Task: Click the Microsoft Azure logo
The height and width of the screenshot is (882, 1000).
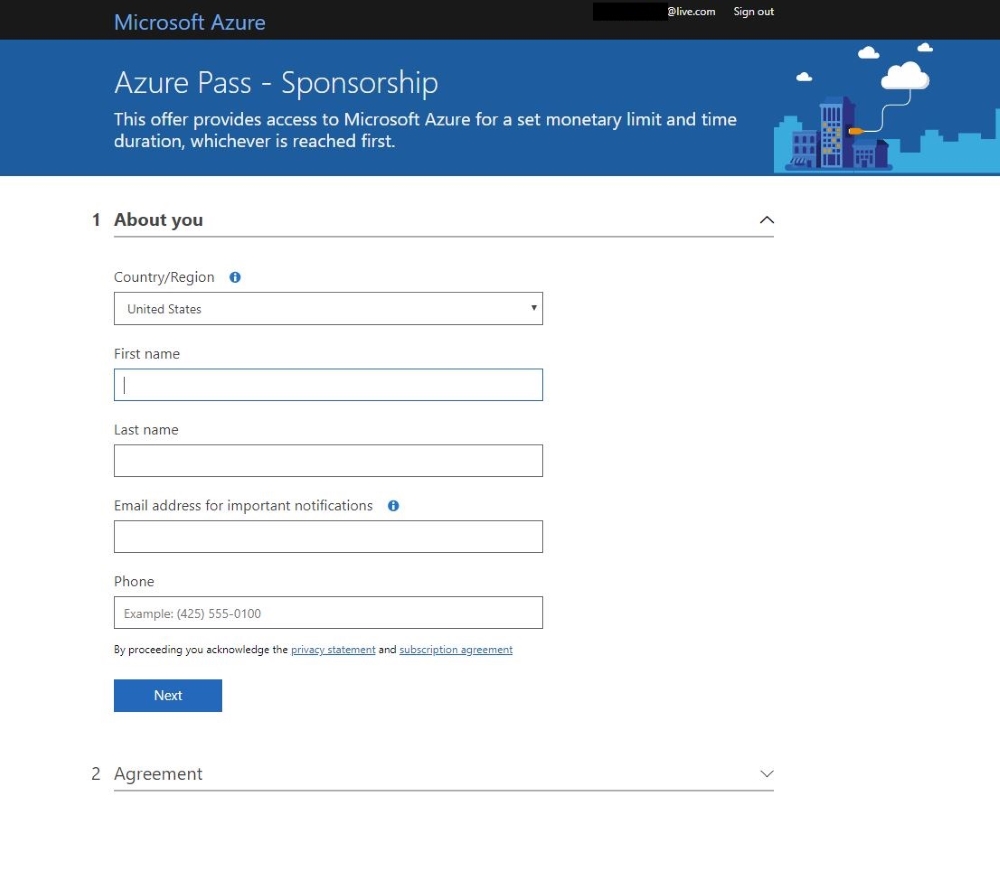Action: [x=189, y=22]
